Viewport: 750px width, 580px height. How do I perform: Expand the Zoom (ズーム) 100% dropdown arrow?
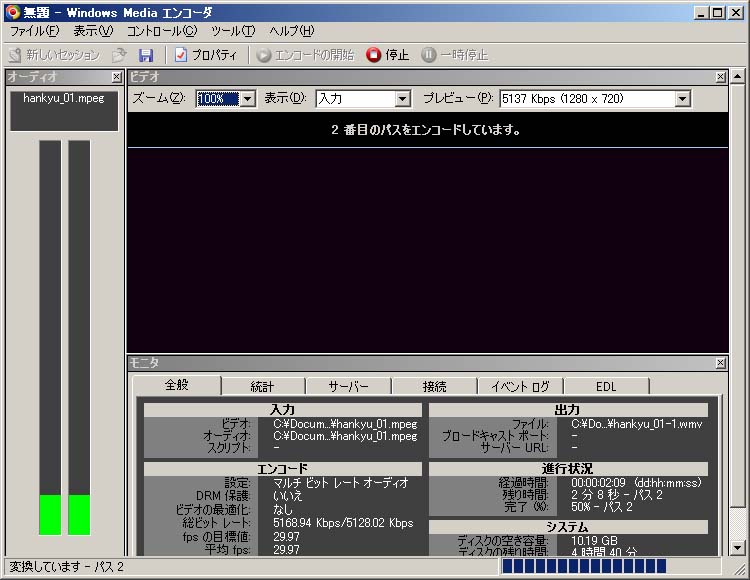click(x=247, y=99)
